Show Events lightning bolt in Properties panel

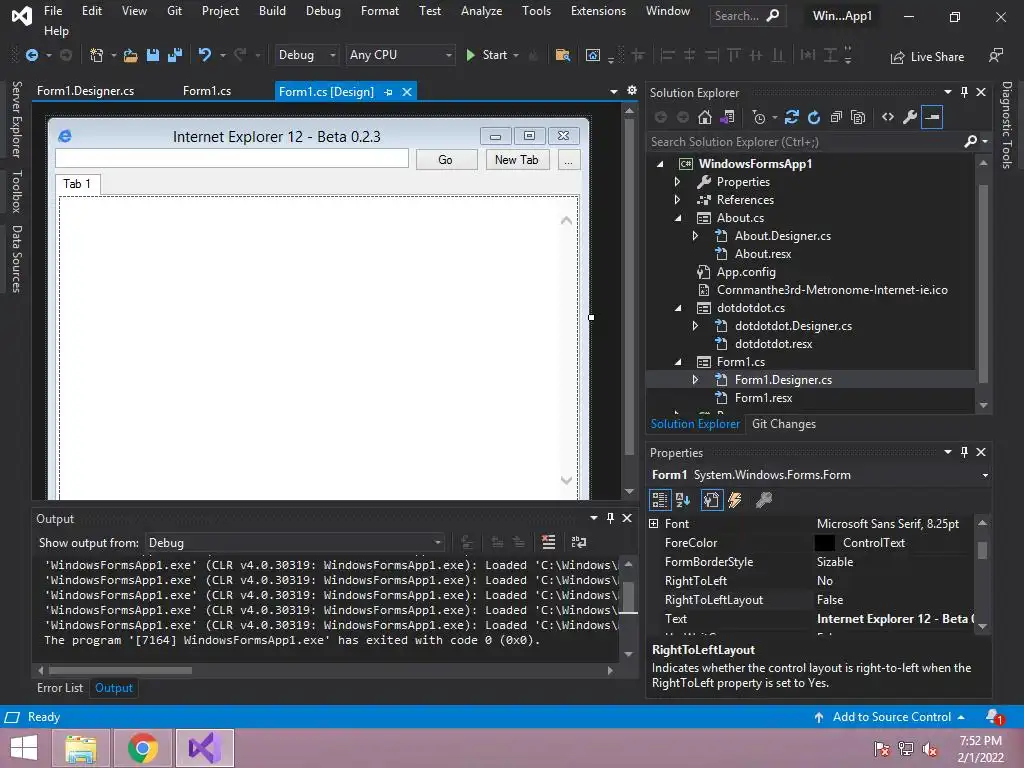[735, 500]
